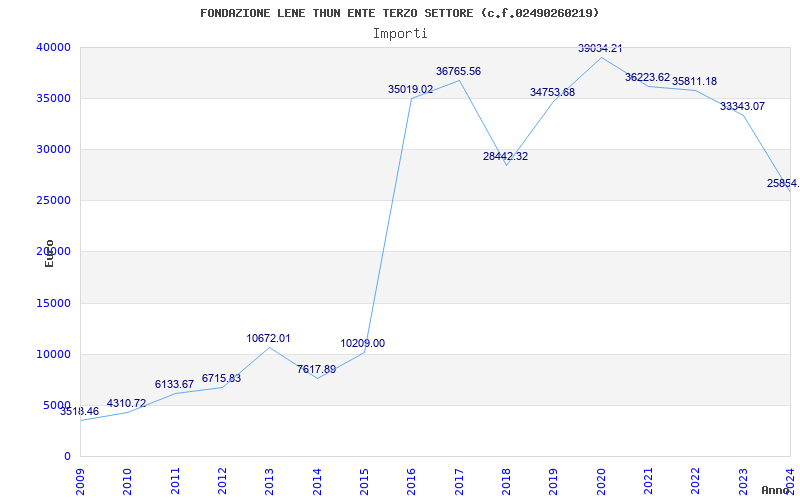Click the peak data label 39034.21
Viewport: 800px width, 500px height.
tap(600, 48)
